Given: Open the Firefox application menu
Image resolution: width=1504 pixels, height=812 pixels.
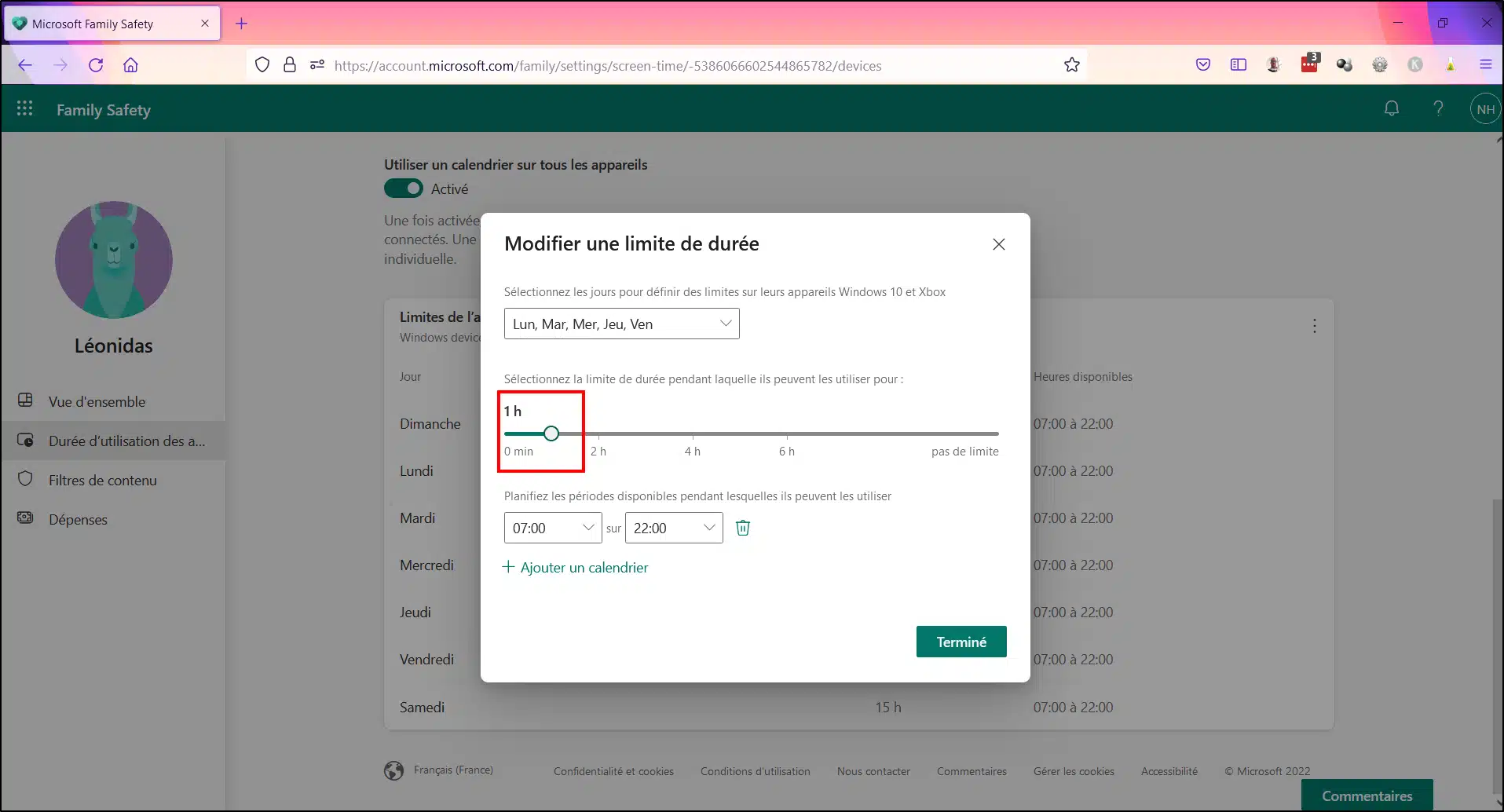Looking at the screenshot, I should pos(1485,65).
